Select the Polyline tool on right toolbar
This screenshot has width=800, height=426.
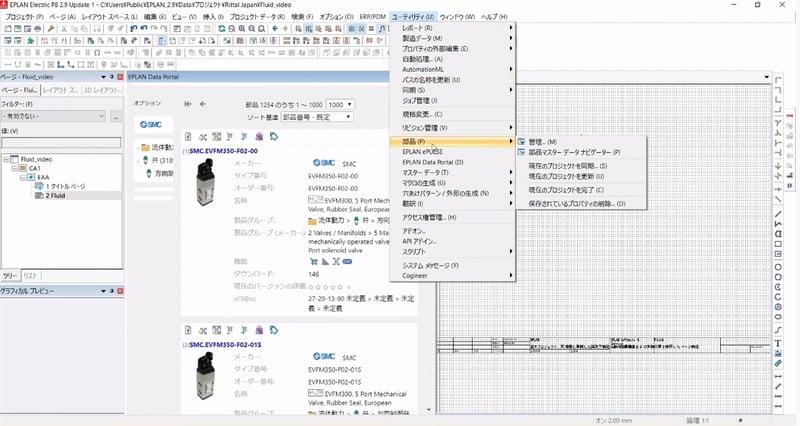(778, 224)
